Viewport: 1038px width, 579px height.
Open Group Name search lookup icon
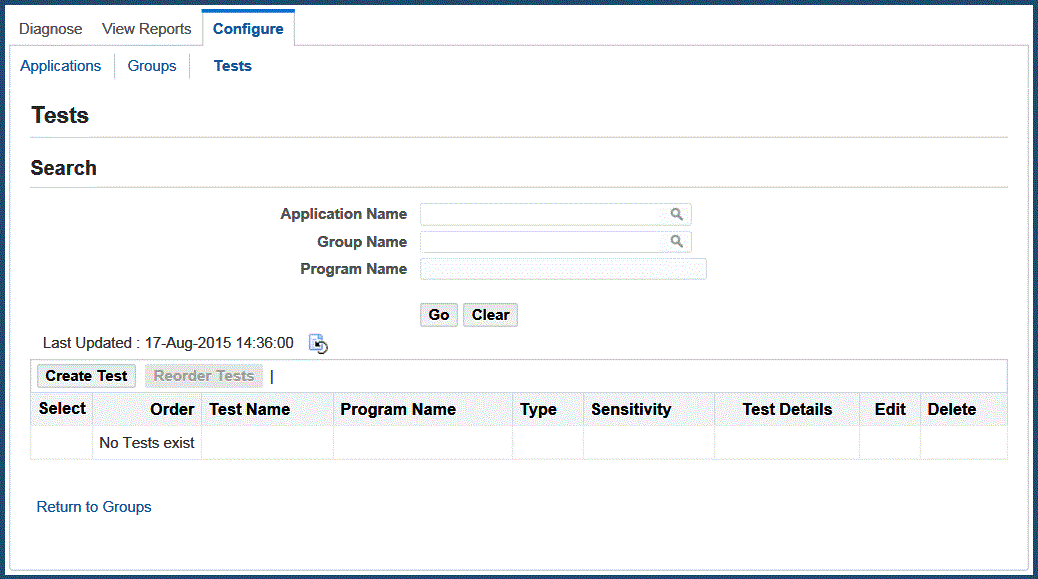click(x=676, y=242)
